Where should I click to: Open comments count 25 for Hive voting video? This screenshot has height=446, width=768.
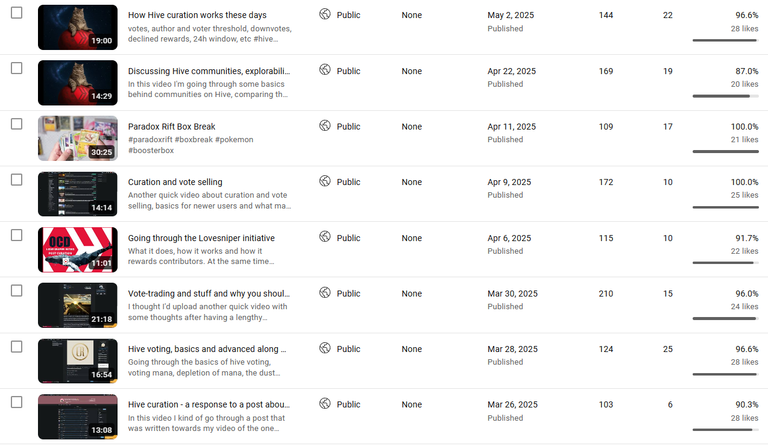click(x=668, y=349)
